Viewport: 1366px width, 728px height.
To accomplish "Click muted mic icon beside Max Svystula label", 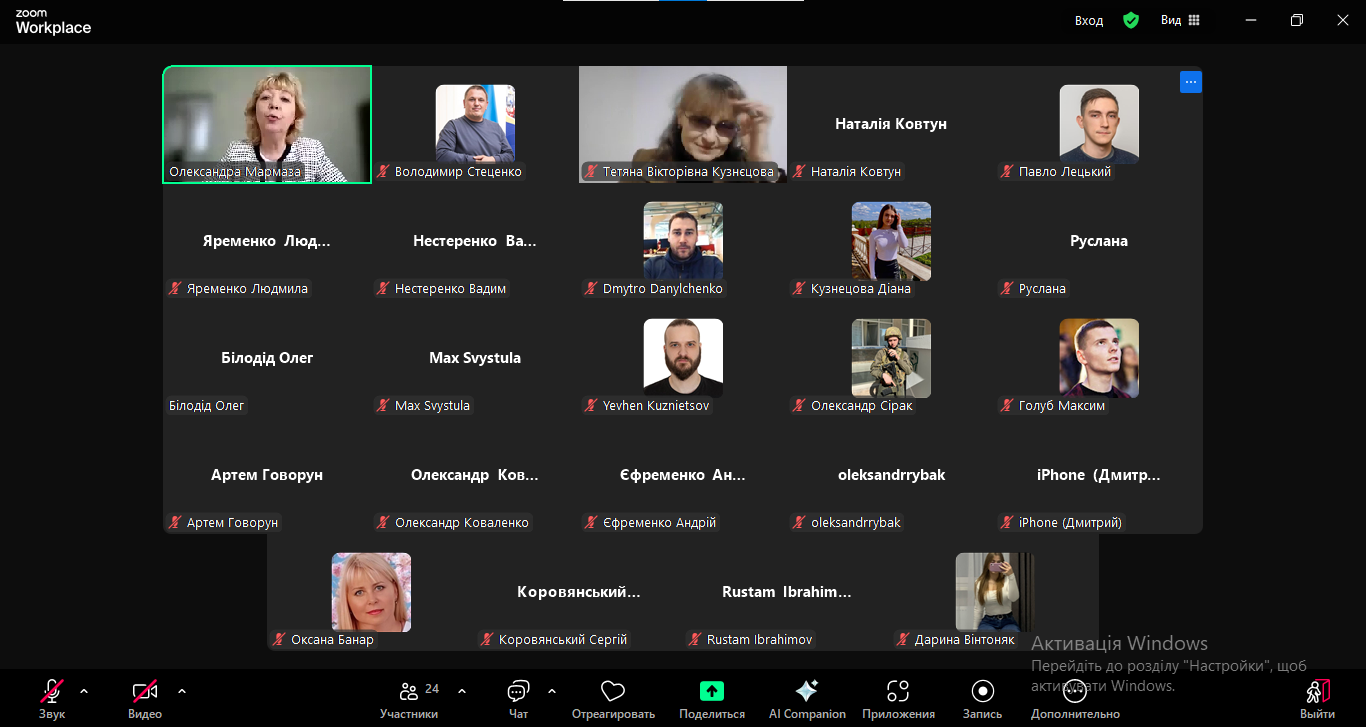I will pyautogui.click(x=383, y=406).
